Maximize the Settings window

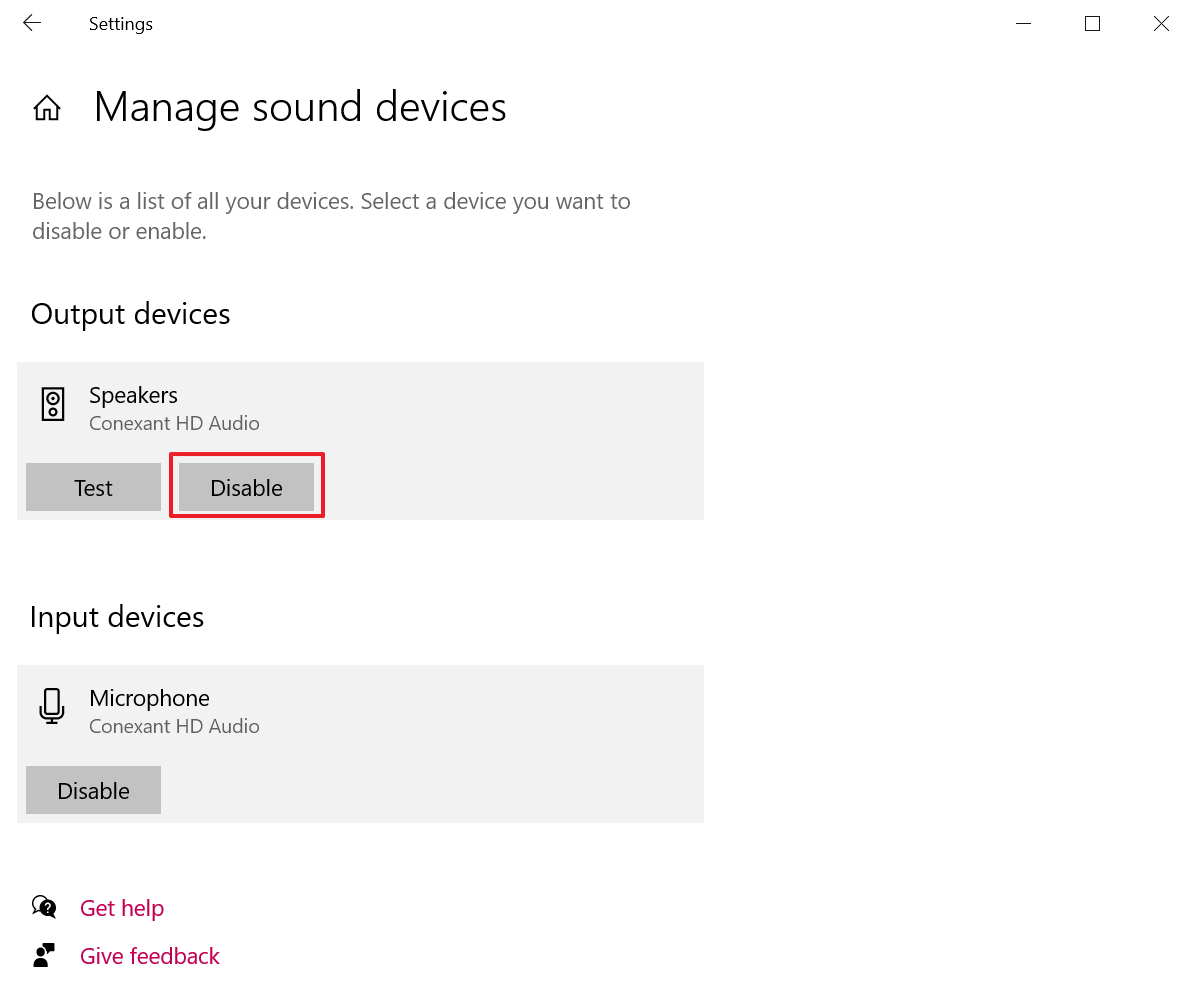1092,24
